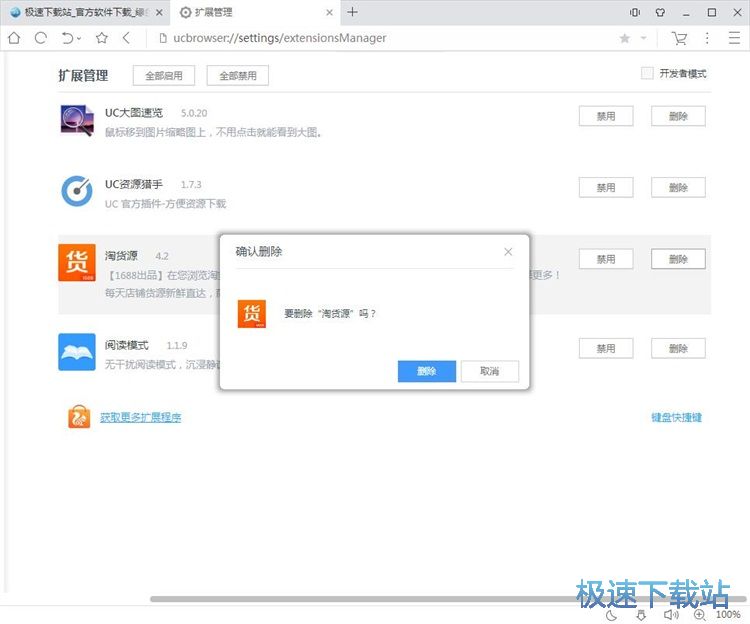
Task: Disable the 阅读模式 extension
Action: coord(606,349)
